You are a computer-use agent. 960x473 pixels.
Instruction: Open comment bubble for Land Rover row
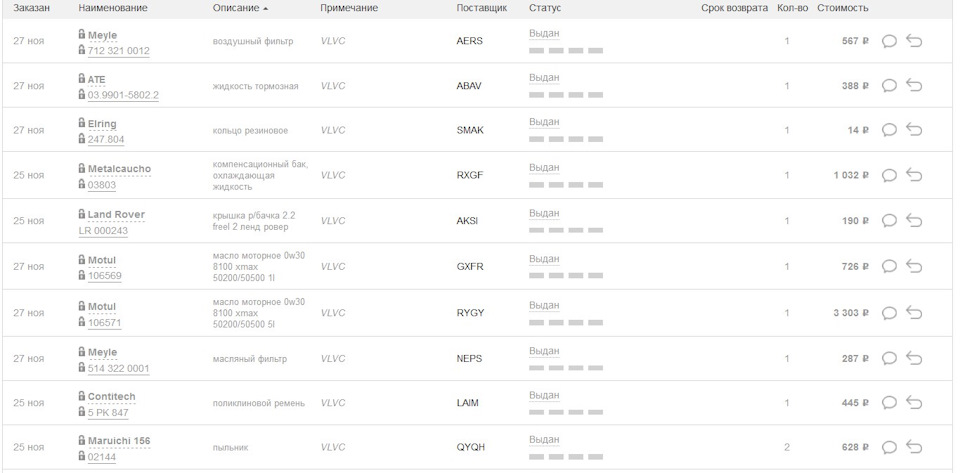pyautogui.click(x=888, y=221)
